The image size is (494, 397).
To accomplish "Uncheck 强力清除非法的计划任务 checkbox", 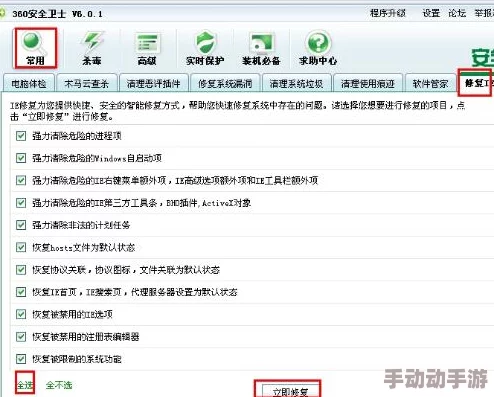I will tap(21, 225).
